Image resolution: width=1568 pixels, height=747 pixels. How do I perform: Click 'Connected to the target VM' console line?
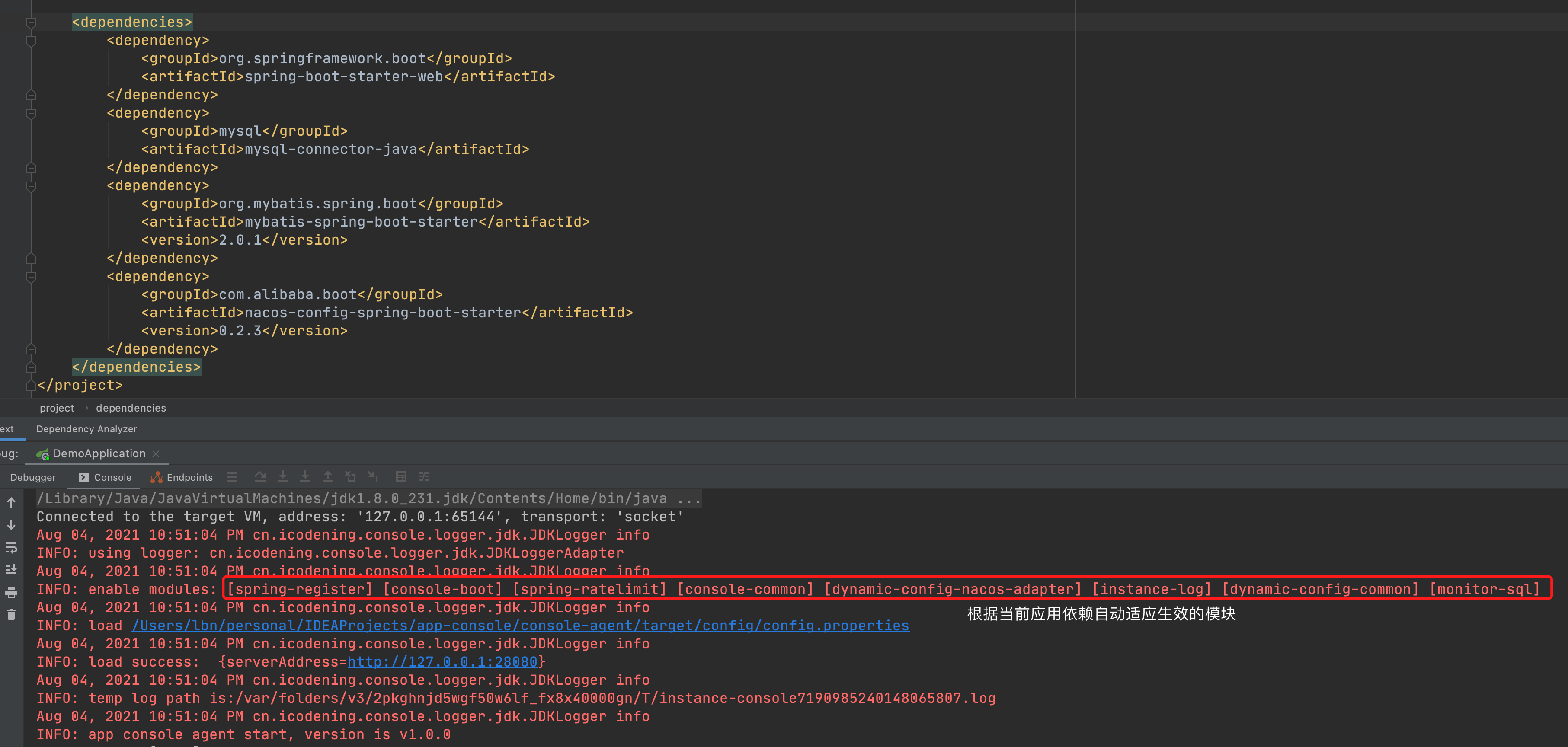point(360,517)
